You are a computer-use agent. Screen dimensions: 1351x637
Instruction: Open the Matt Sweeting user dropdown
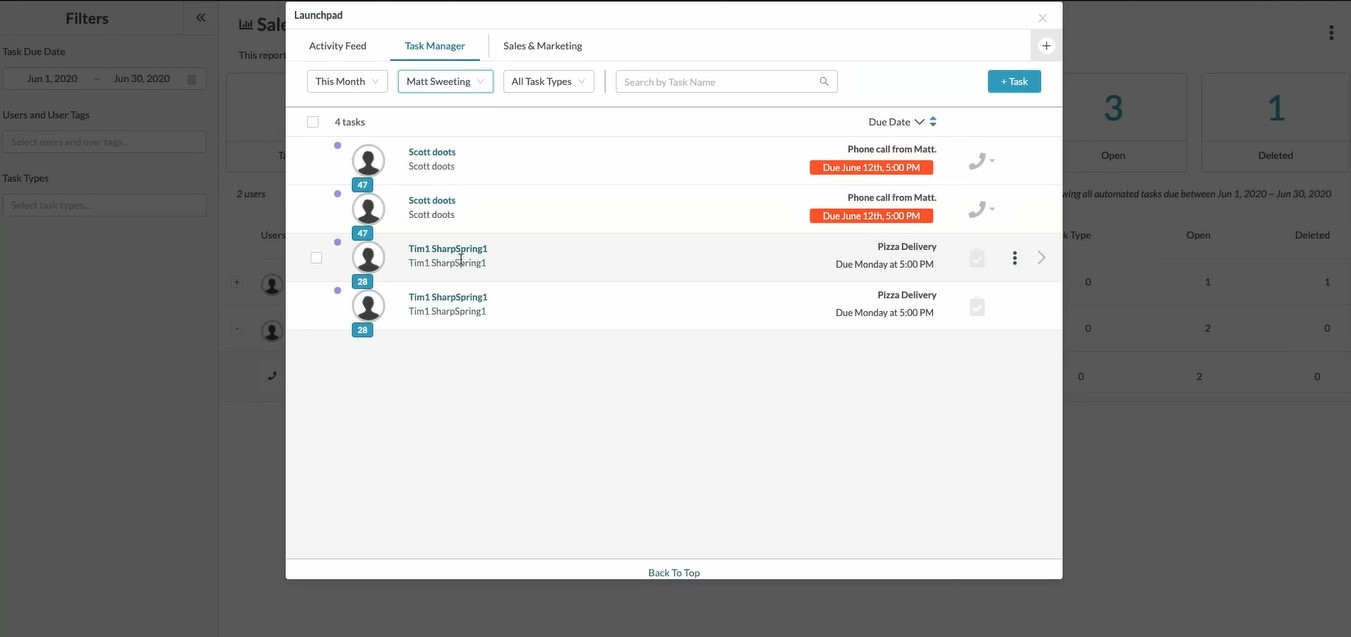pyautogui.click(x=445, y=82)
